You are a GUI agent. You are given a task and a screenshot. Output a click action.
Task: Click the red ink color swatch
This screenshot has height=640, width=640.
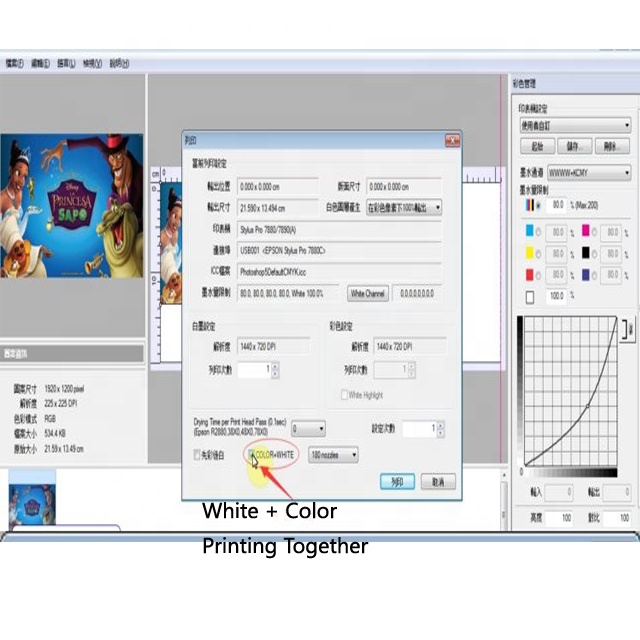(529, 275)
